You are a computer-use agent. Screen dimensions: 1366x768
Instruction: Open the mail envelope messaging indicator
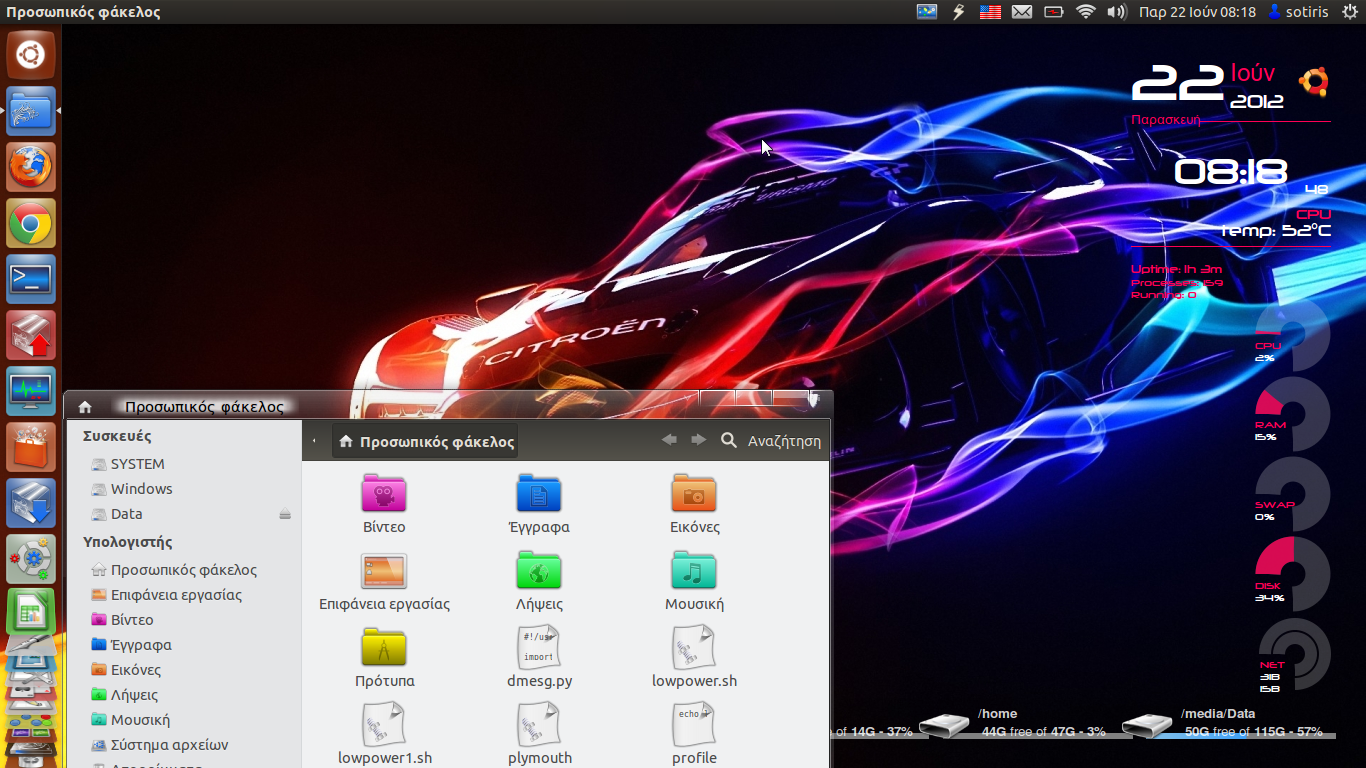1021,12
